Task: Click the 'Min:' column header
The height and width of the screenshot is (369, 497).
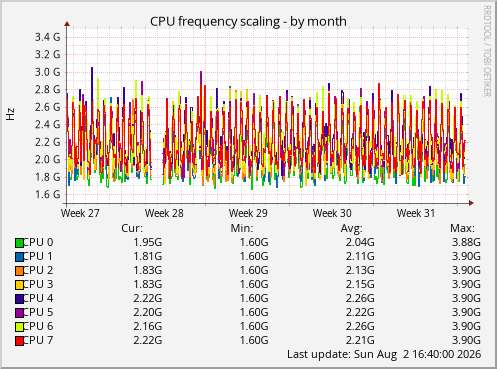Action: point(242,228)
